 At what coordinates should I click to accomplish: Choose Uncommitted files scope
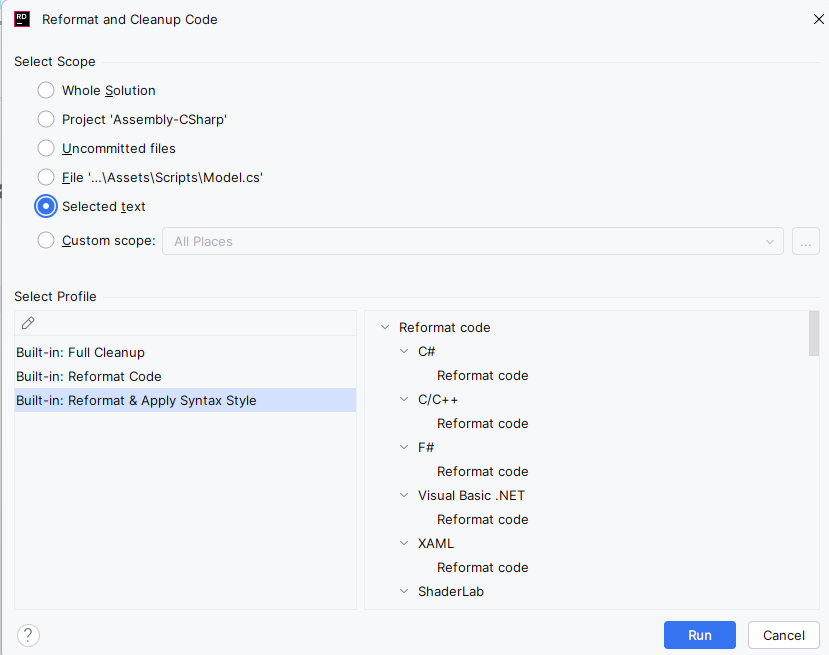click(x=45, y=148)
